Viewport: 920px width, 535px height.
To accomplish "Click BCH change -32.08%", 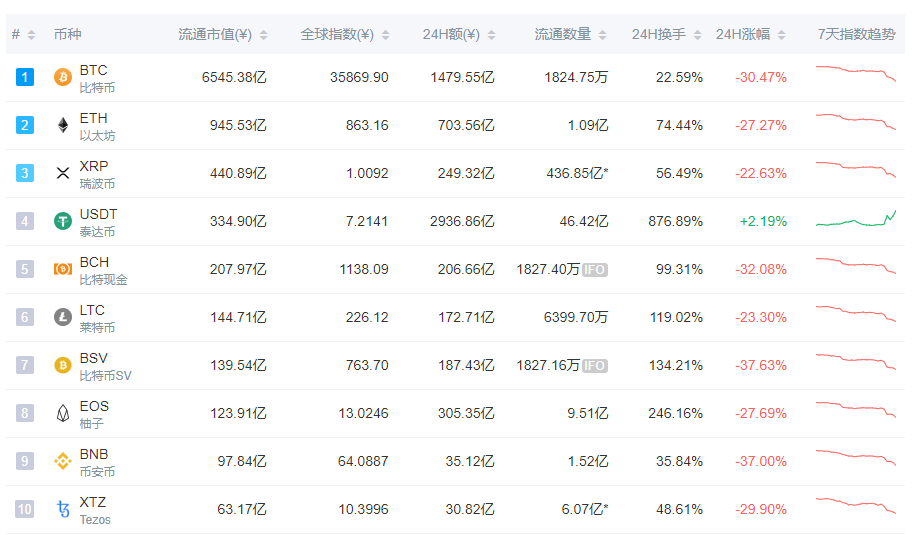I will point(761,270).
